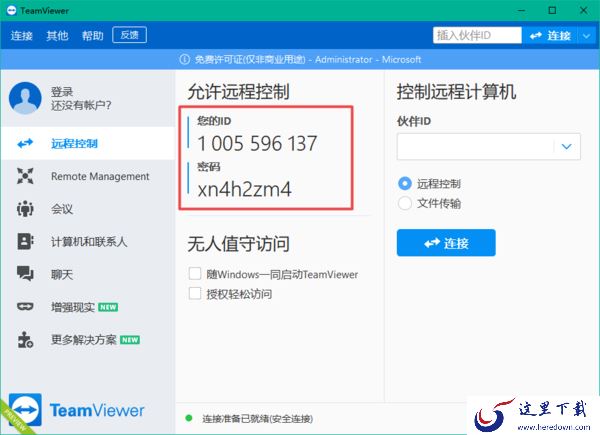
Task: Click the NEW badge beside 更多解决方案
Action: [x=130, y=340]
